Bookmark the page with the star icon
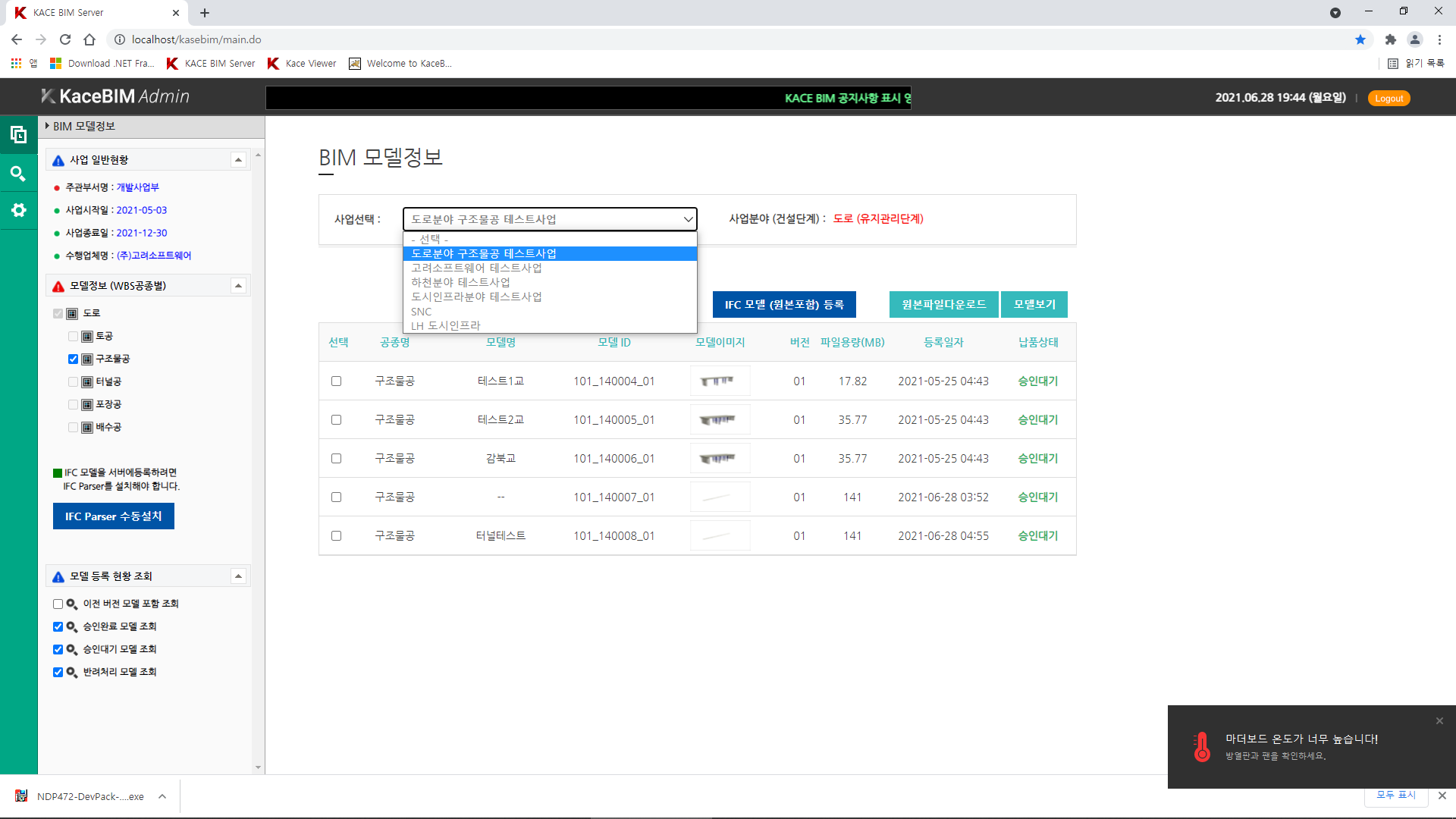Viewport: 1456px width, 819px height. tap(1360, 39)
